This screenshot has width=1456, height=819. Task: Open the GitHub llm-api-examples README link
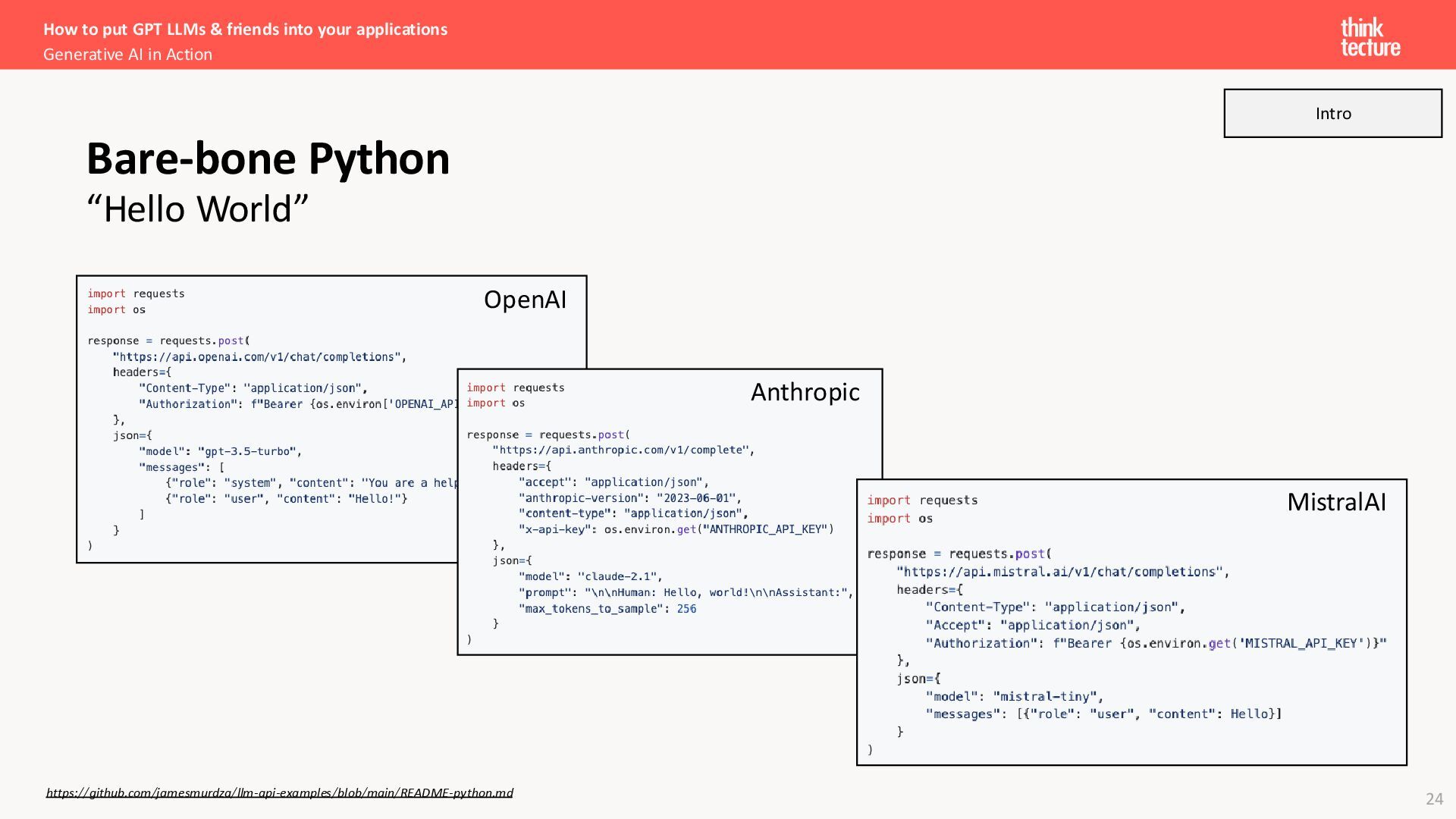pyautogui.click(x=279, y=792)
